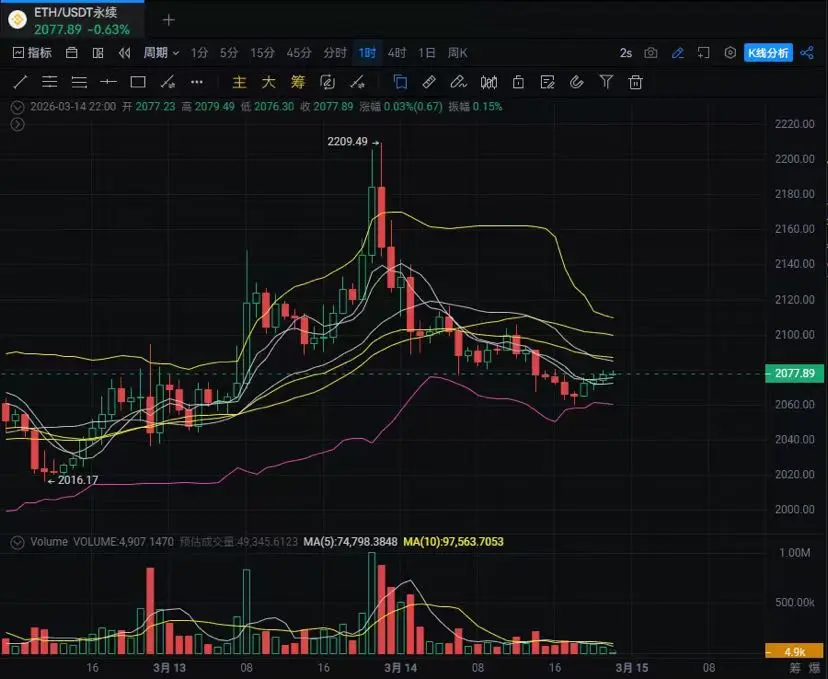The width and height of the screenshot is (828, 679).
Task: Select the 45分 timeframe
Action: click(x=299, y=53)
